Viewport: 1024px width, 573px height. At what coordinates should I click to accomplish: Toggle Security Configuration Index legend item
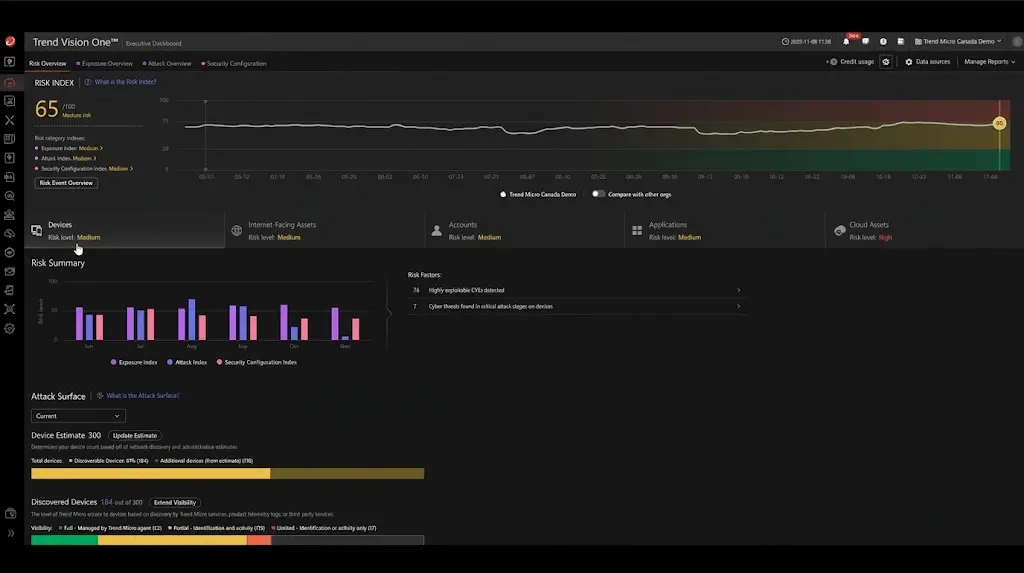tap(257, 362)
